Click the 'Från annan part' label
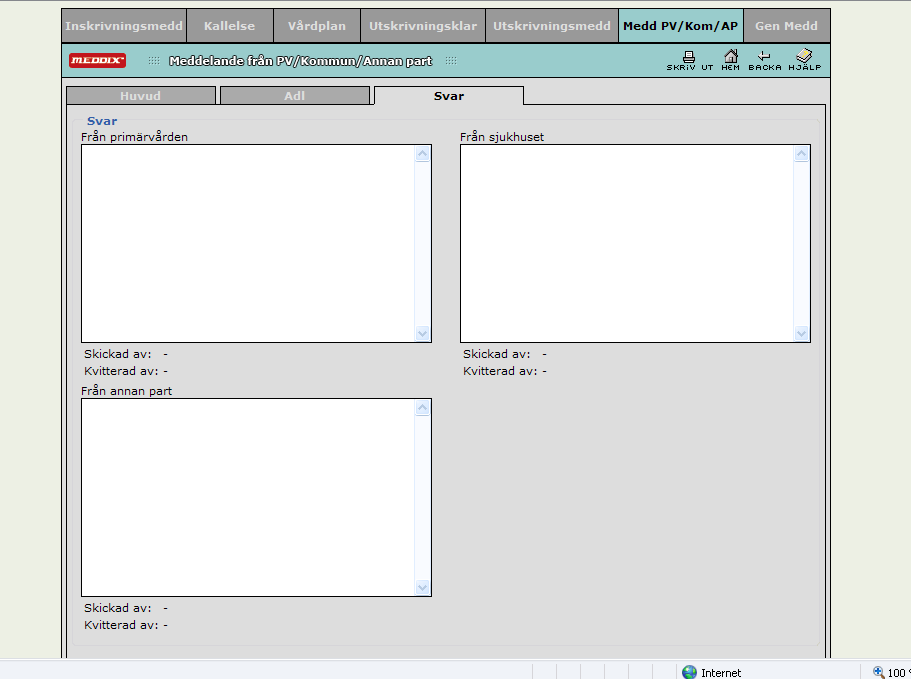 [x=126, y=391]
